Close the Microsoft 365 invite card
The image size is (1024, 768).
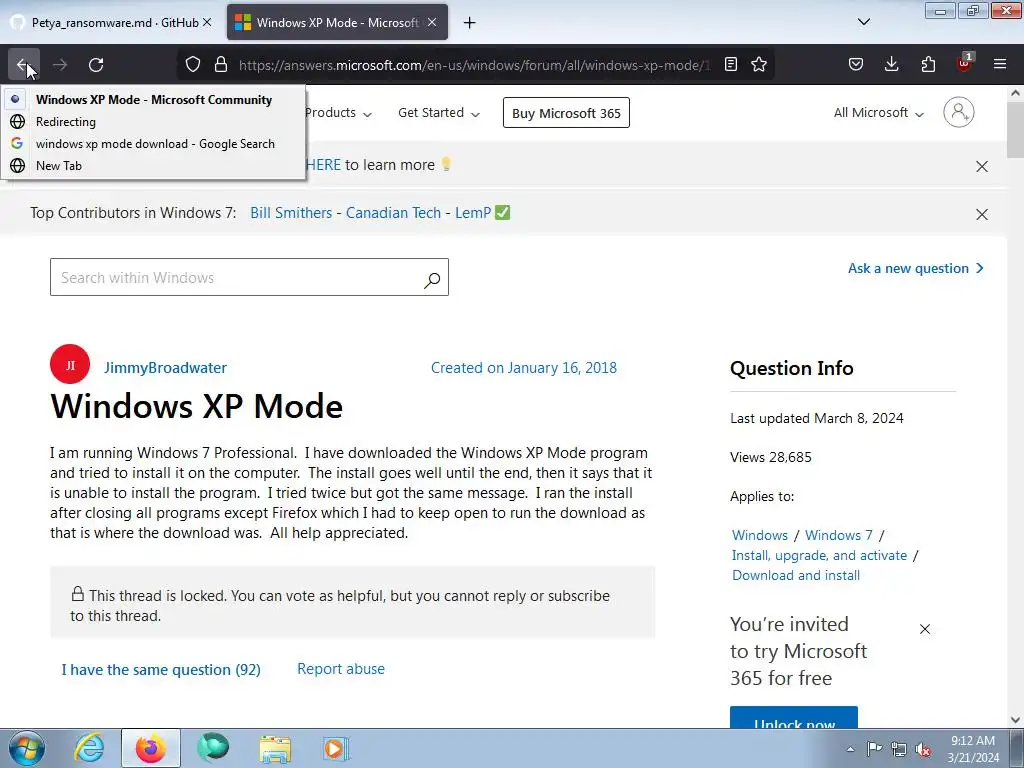pos(925,629)
